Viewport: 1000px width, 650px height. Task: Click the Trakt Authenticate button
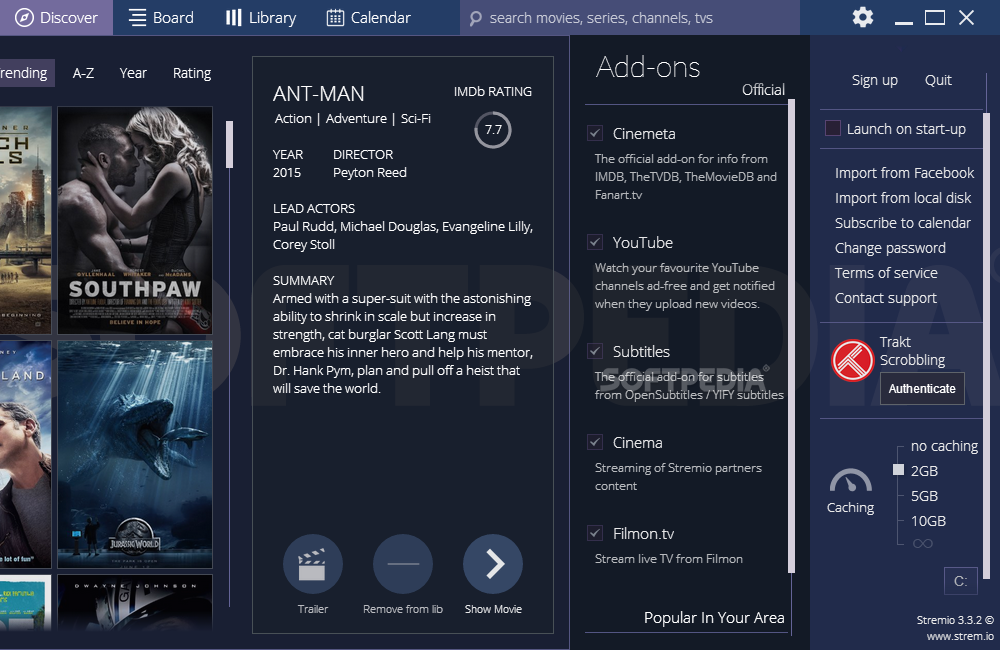[x=922, y=388]
